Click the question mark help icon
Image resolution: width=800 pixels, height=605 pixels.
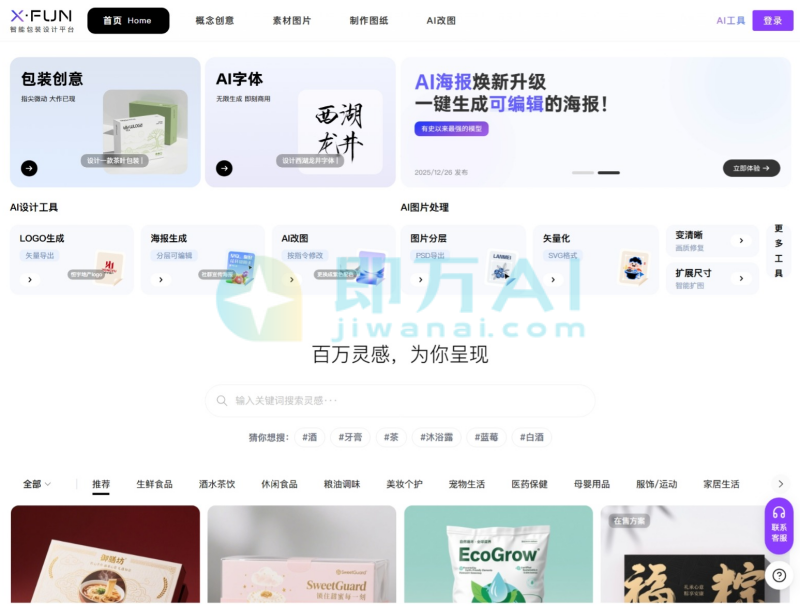pyautogui.click(x=778, y=575)
